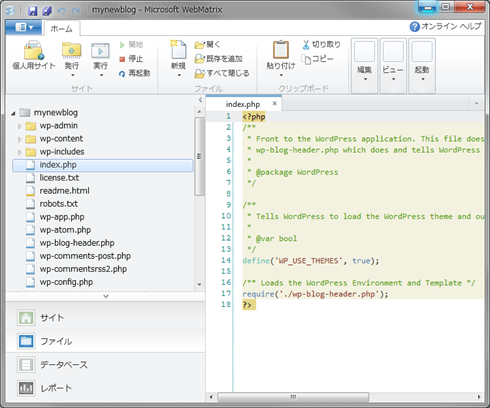Close the index.php editor tab

[x=275, y=104]
